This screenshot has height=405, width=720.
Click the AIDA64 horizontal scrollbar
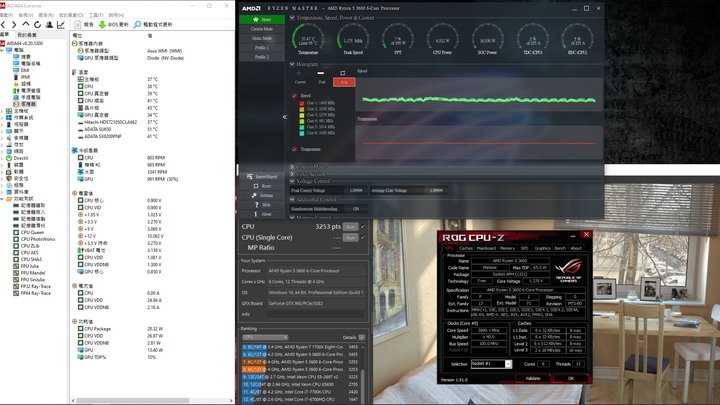132,400
